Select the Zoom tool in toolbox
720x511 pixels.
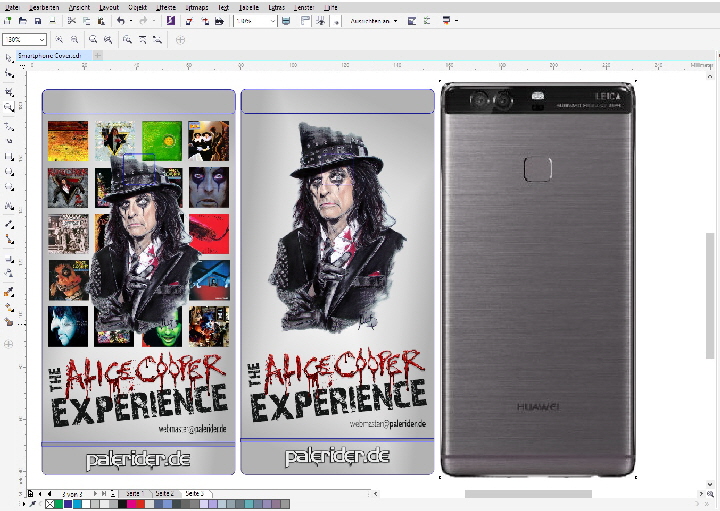[x=9, y=107]
